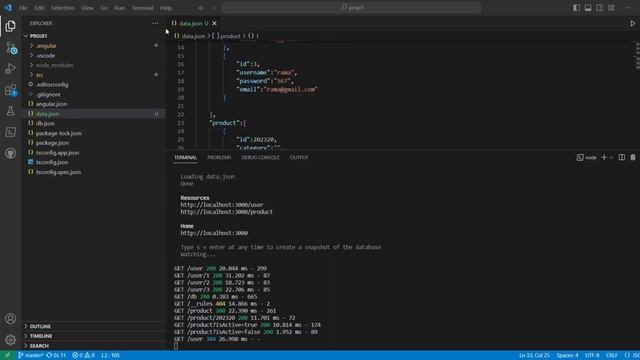
Task: Select the TERMINAL panel tab
Action: click(x=185, y=157)
